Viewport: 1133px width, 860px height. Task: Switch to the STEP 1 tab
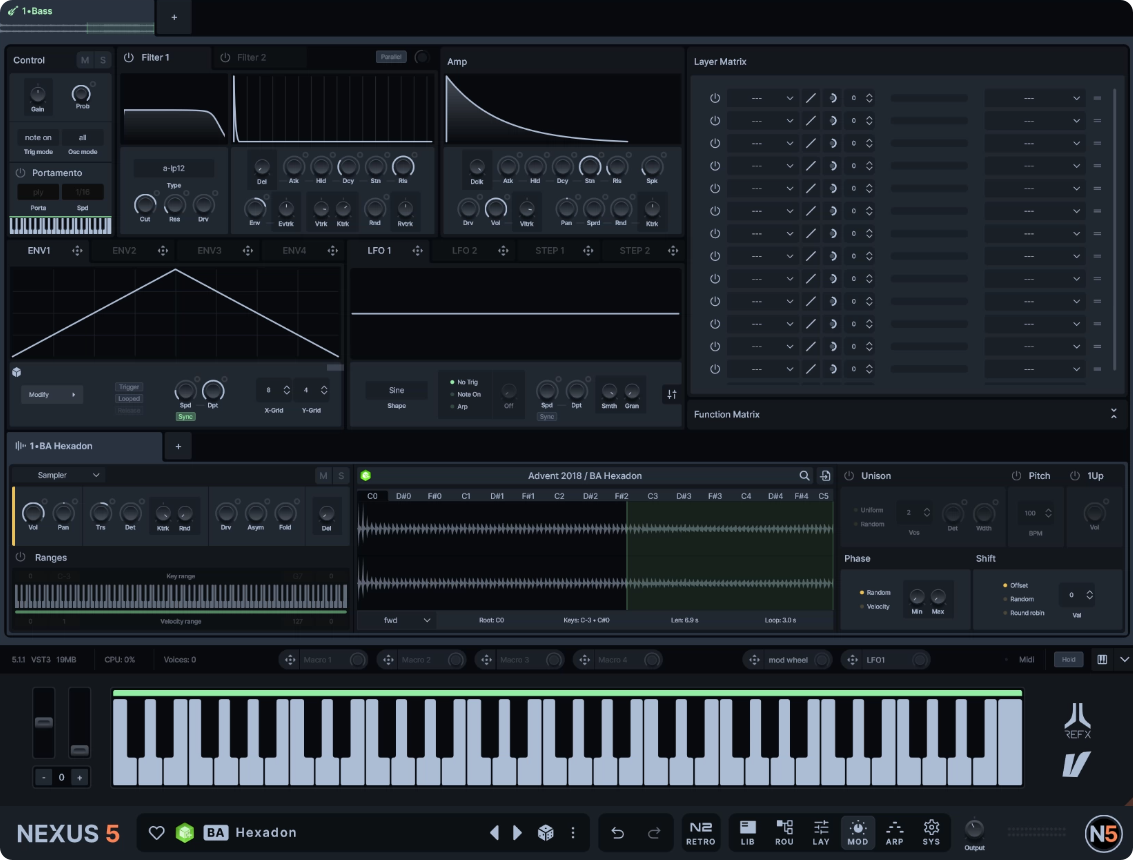pyautogui.click(x=549, y=251)
